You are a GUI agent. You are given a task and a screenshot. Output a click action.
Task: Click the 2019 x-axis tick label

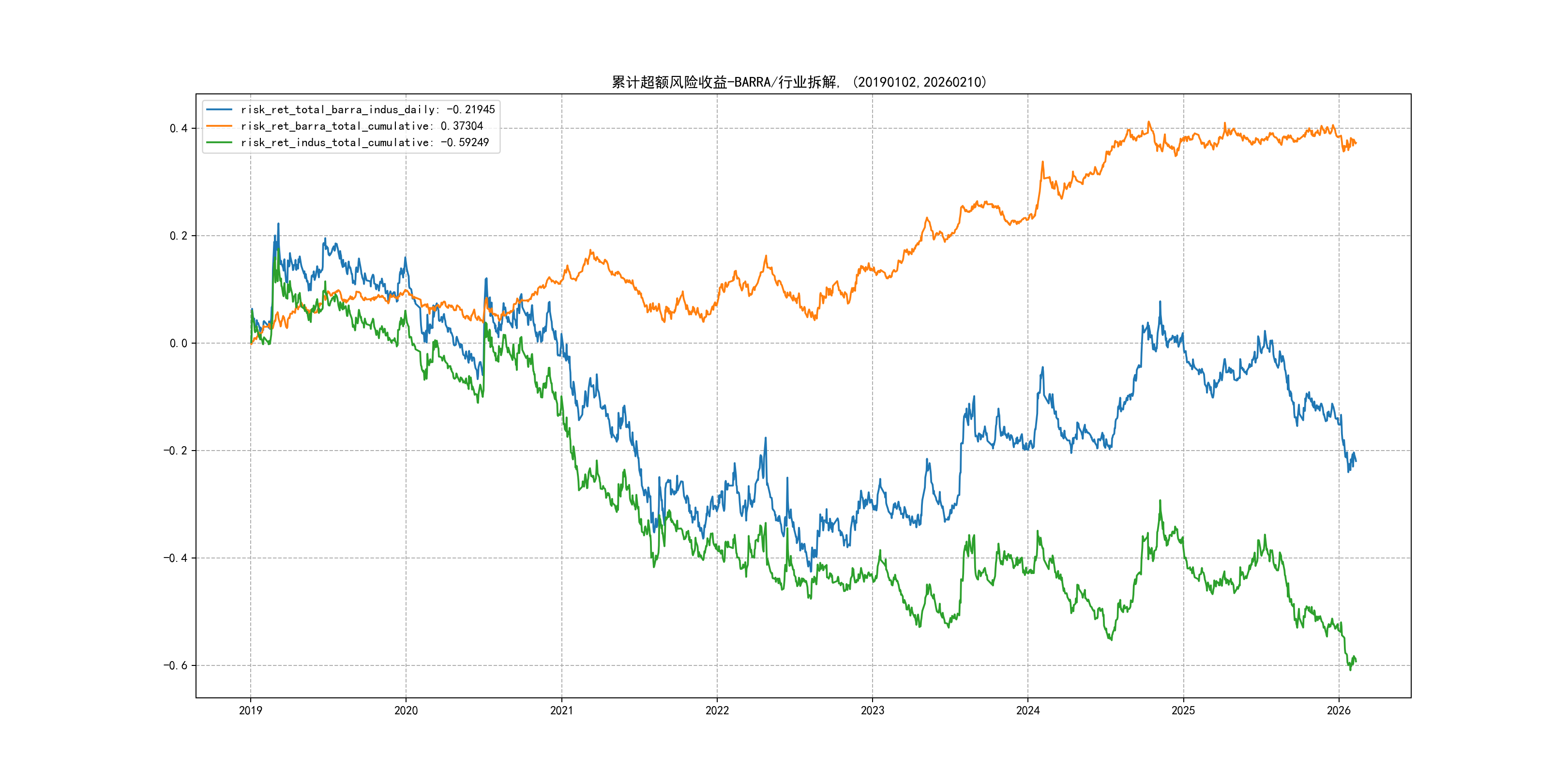pos(250,710)
